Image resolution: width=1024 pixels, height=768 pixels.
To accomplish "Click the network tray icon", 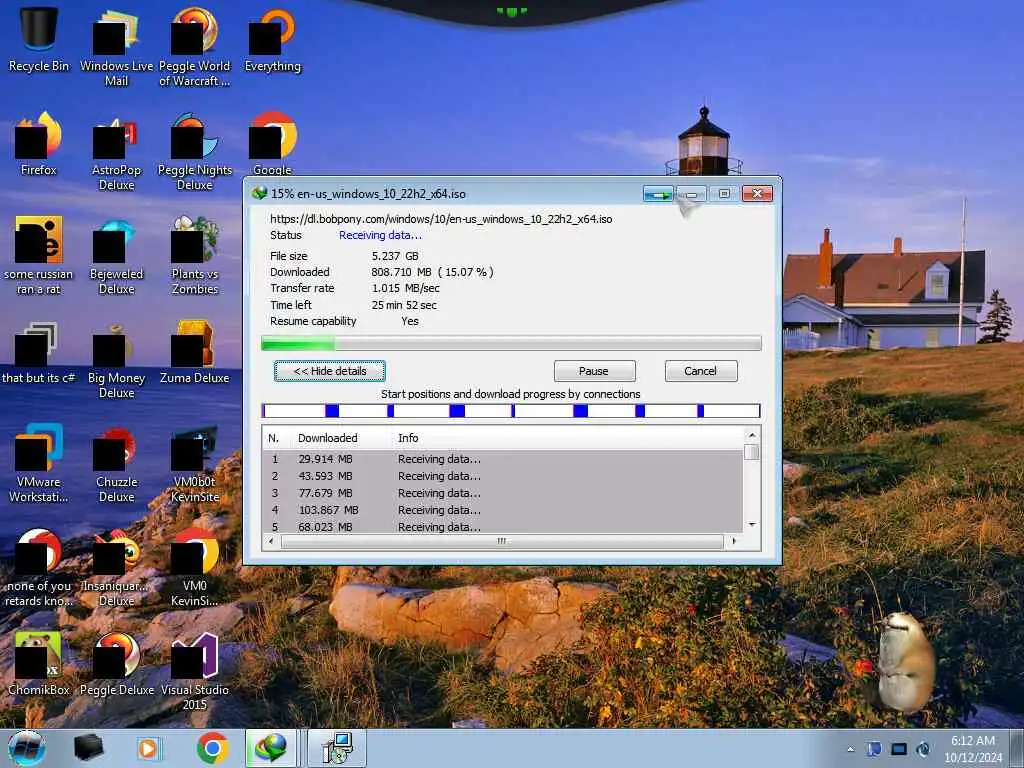I will tap(874, 749).
